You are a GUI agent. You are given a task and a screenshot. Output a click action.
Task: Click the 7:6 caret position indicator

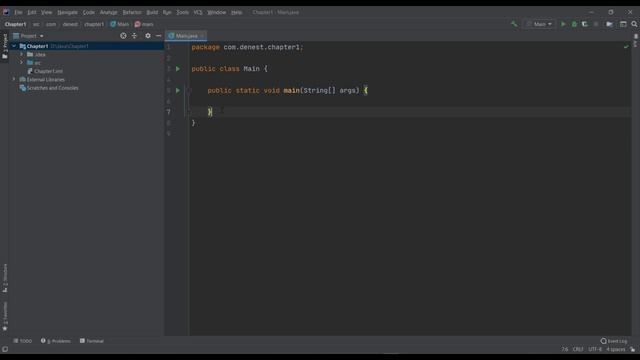564,349
